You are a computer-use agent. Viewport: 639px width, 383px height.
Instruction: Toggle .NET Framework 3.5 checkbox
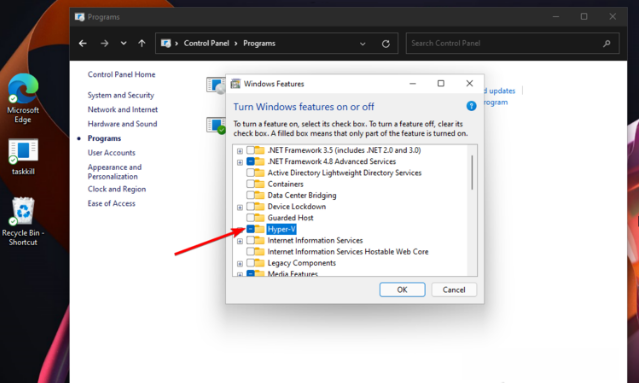tap(250, 150)
